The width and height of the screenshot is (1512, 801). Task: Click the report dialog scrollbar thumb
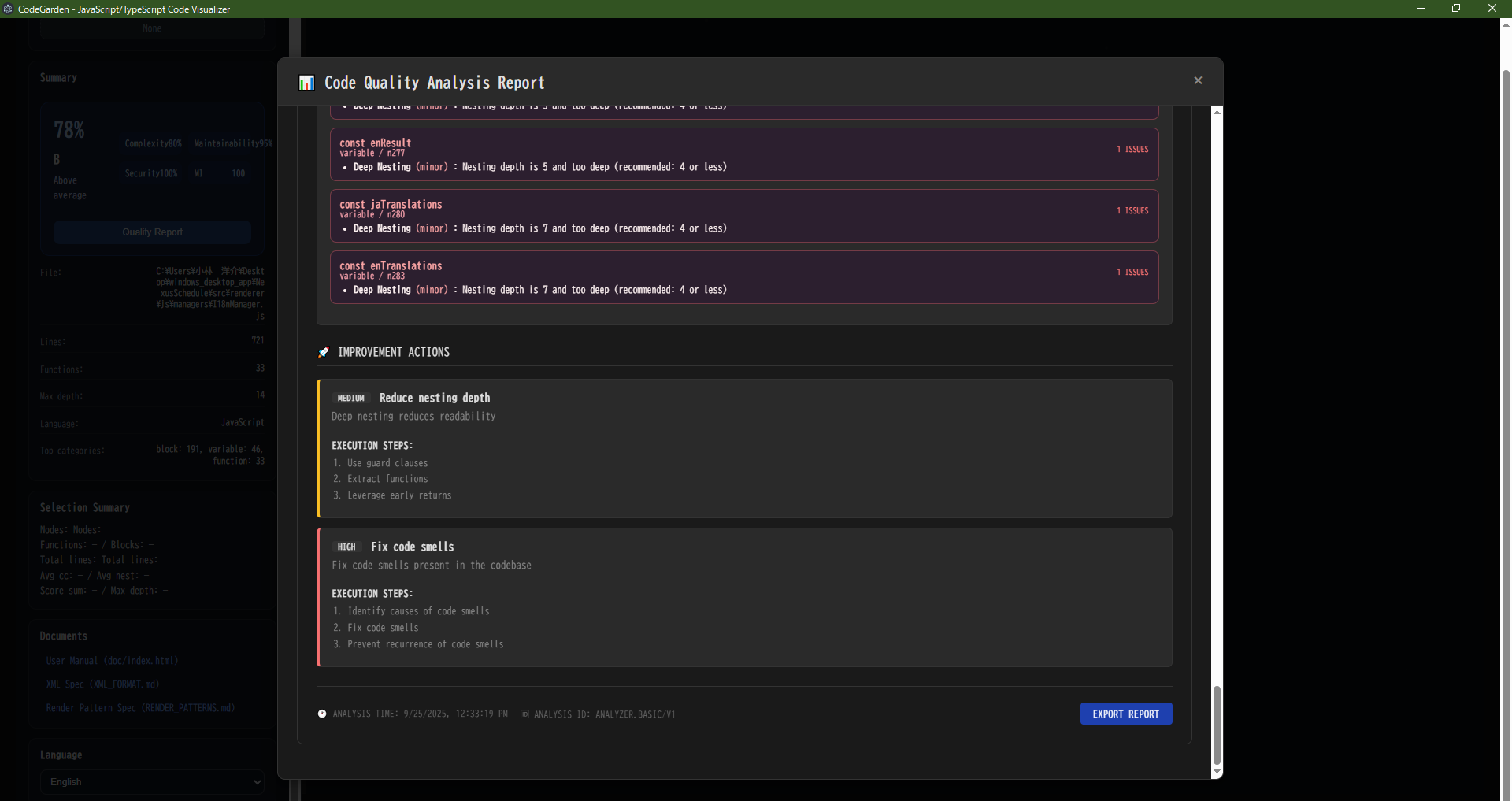(1217, 725)
